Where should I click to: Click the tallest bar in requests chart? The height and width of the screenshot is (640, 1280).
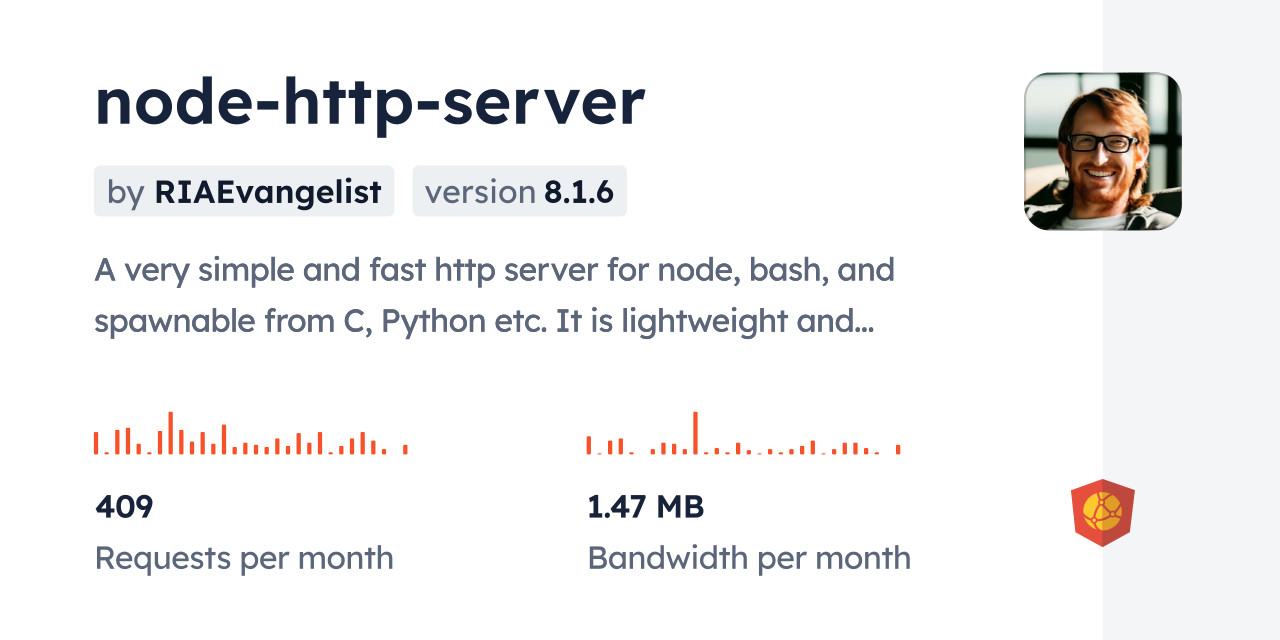pyautogui.click(x=171, y=433)
